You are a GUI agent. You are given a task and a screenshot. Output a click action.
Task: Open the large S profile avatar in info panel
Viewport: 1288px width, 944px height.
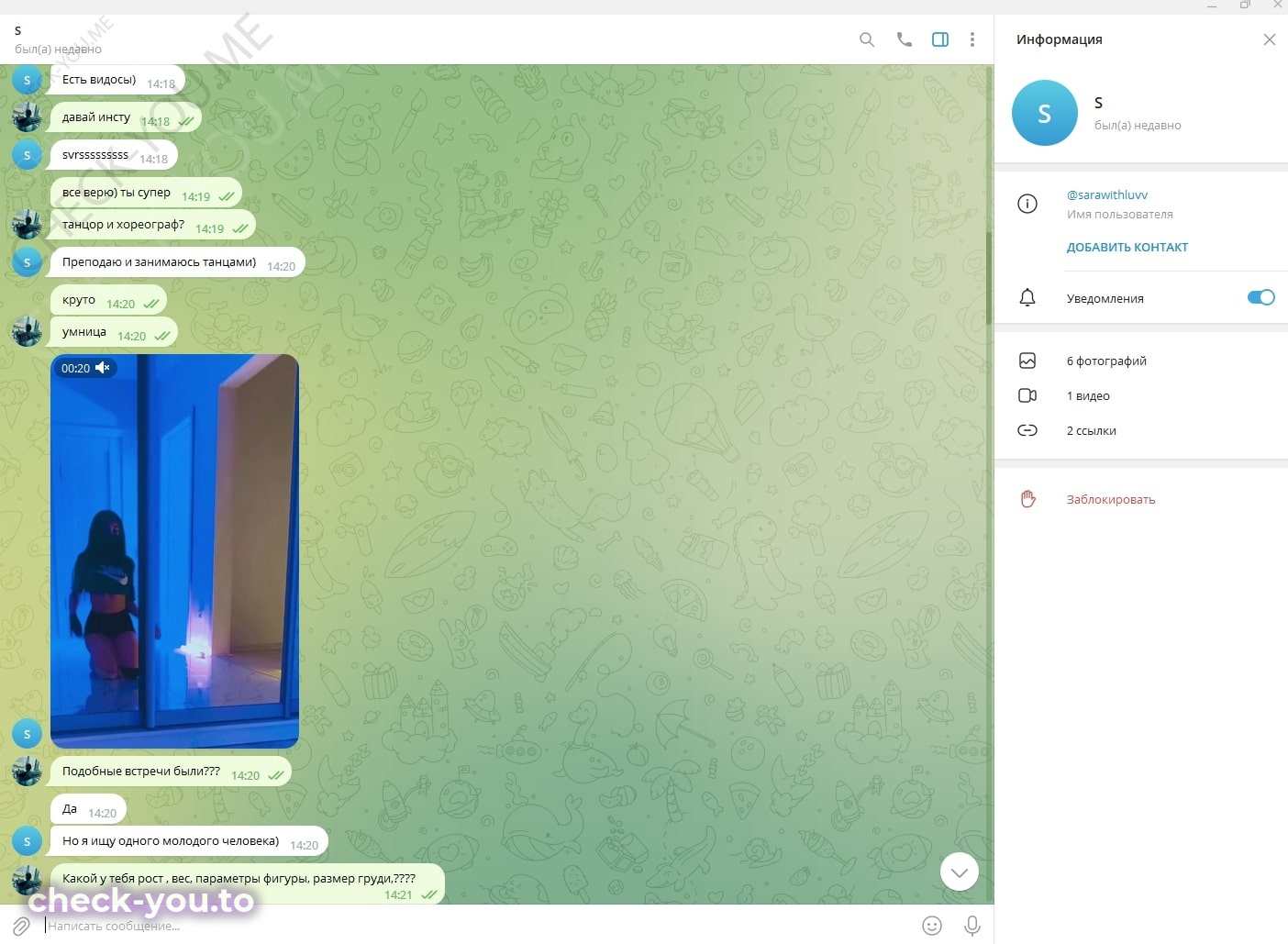(x=1044, y=113)
